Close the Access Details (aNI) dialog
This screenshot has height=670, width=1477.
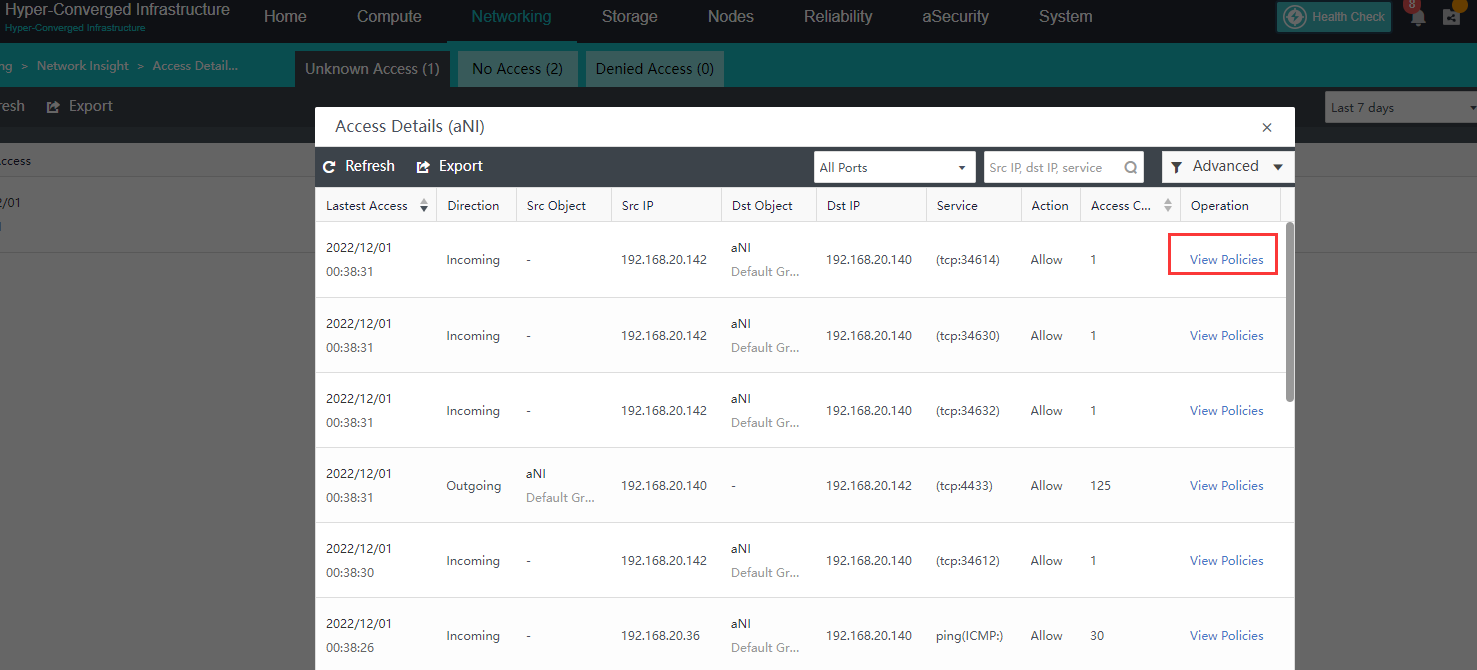[x=1267, y=127]
